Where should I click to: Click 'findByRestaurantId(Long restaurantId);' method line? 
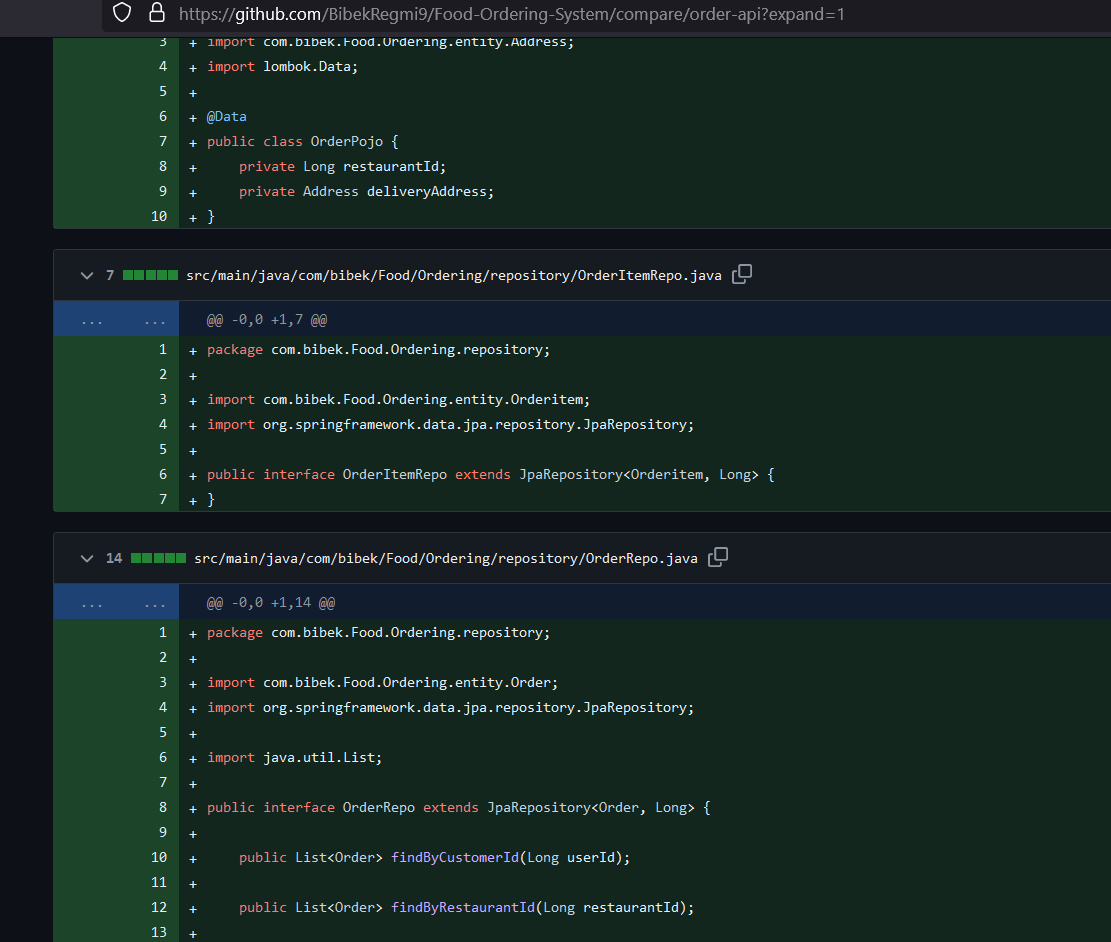(466, 907)
